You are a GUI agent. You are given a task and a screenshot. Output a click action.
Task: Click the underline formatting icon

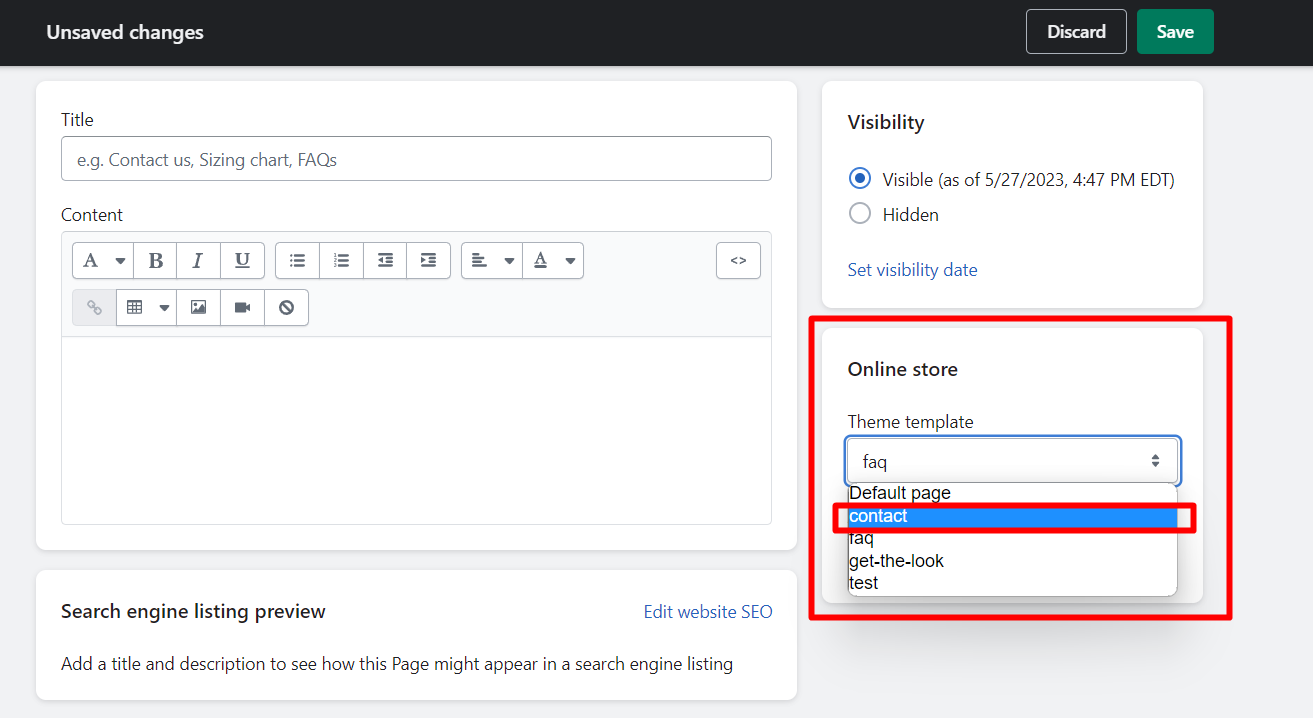(x=242, y=260)
